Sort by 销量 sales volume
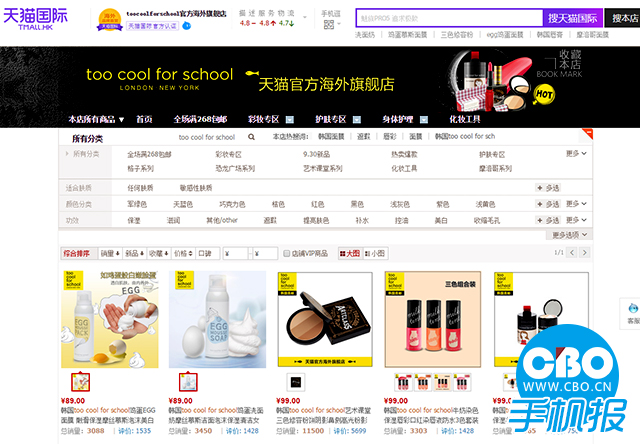 [110, 253]
